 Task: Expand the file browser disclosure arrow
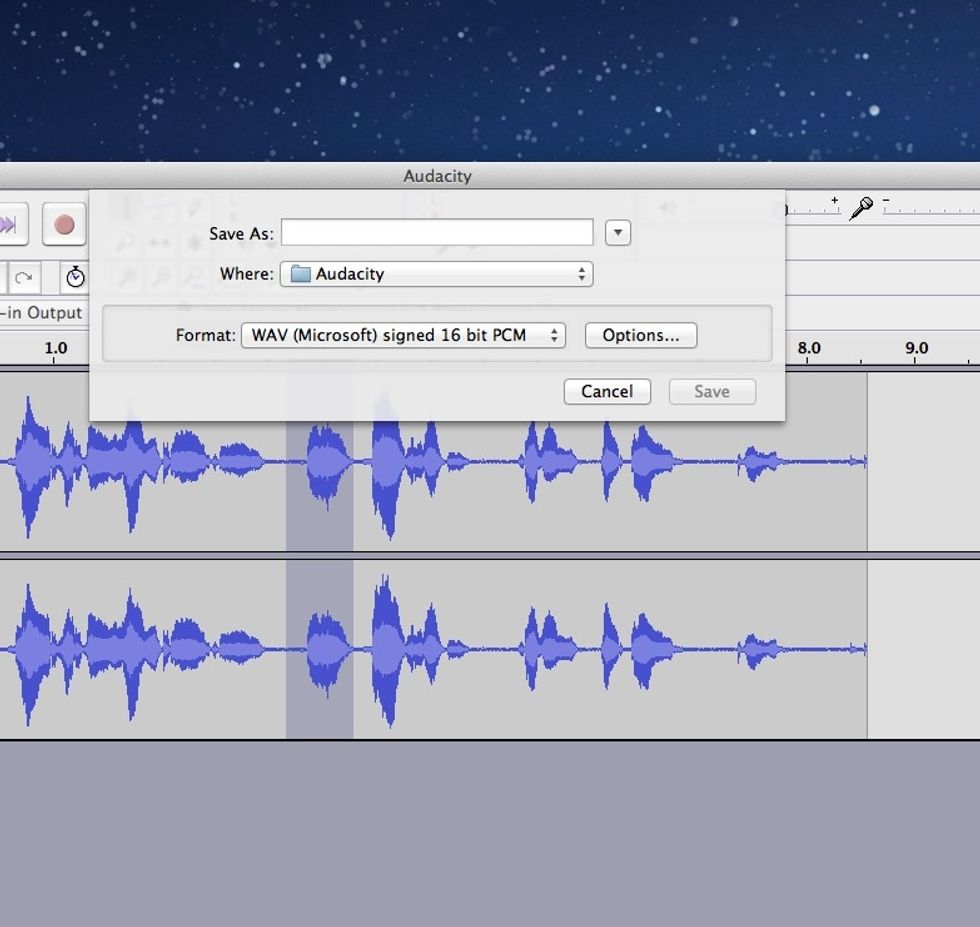point(618,233)
